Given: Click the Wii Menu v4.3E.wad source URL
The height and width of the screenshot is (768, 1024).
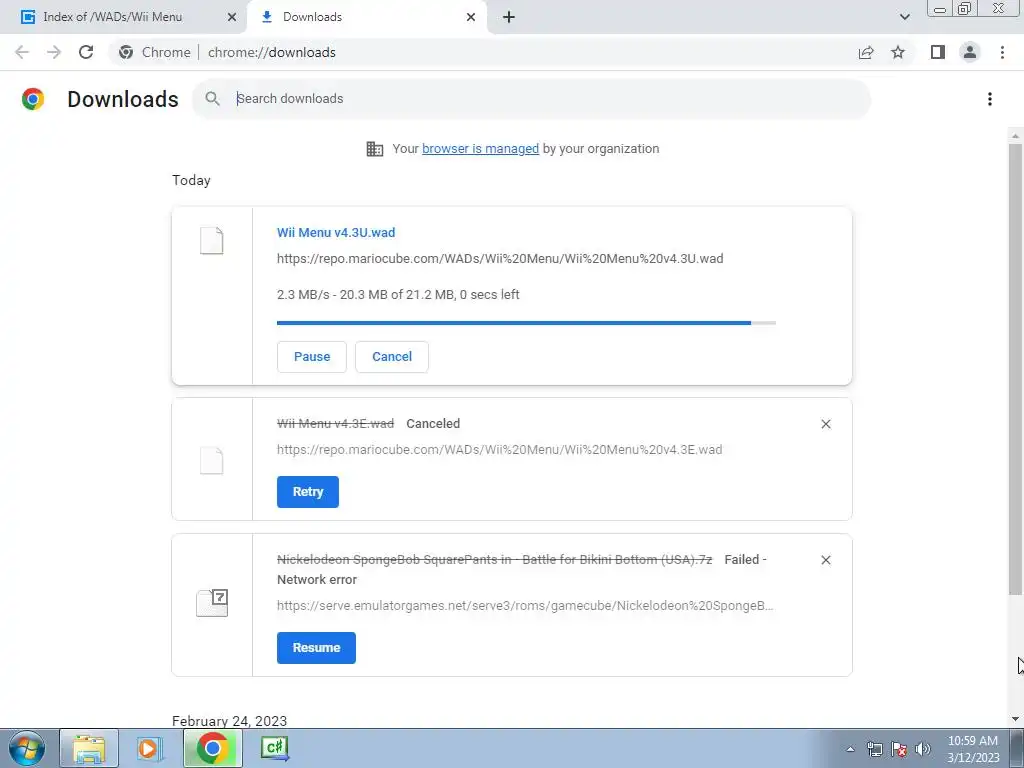Looking at the screenshot, I should tap(499, 450).
